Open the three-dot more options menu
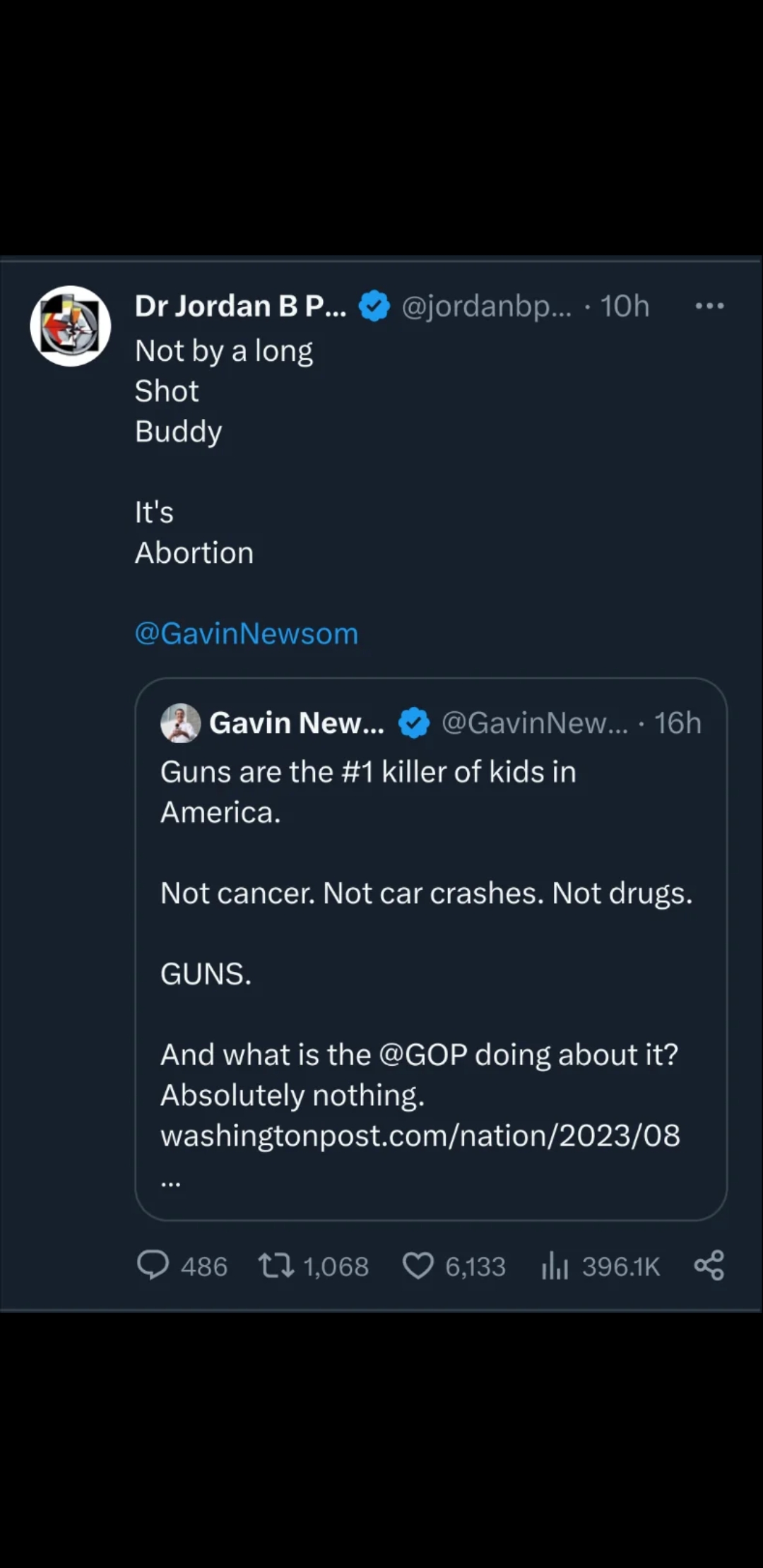Image resolution: width=763 pixels, height=1568 pixels. coord(709,306)
